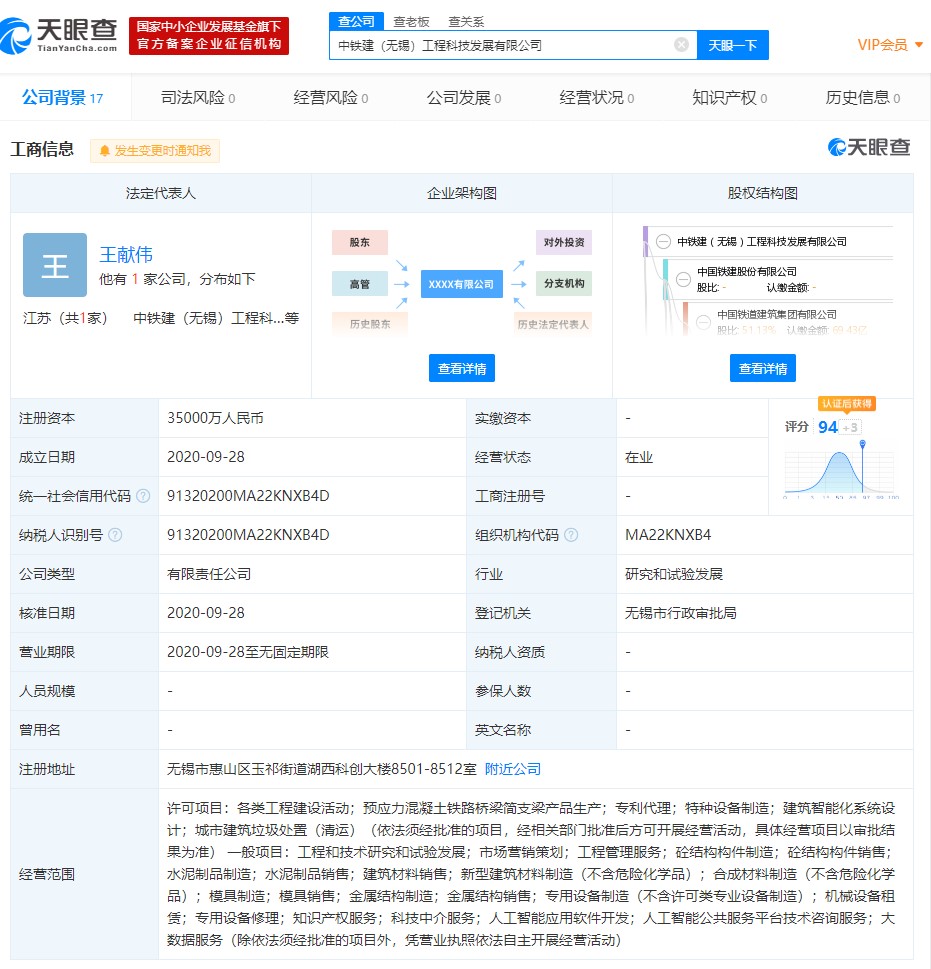
Task: Open the TianYanCha logo homepage
Action: [59, 36]
